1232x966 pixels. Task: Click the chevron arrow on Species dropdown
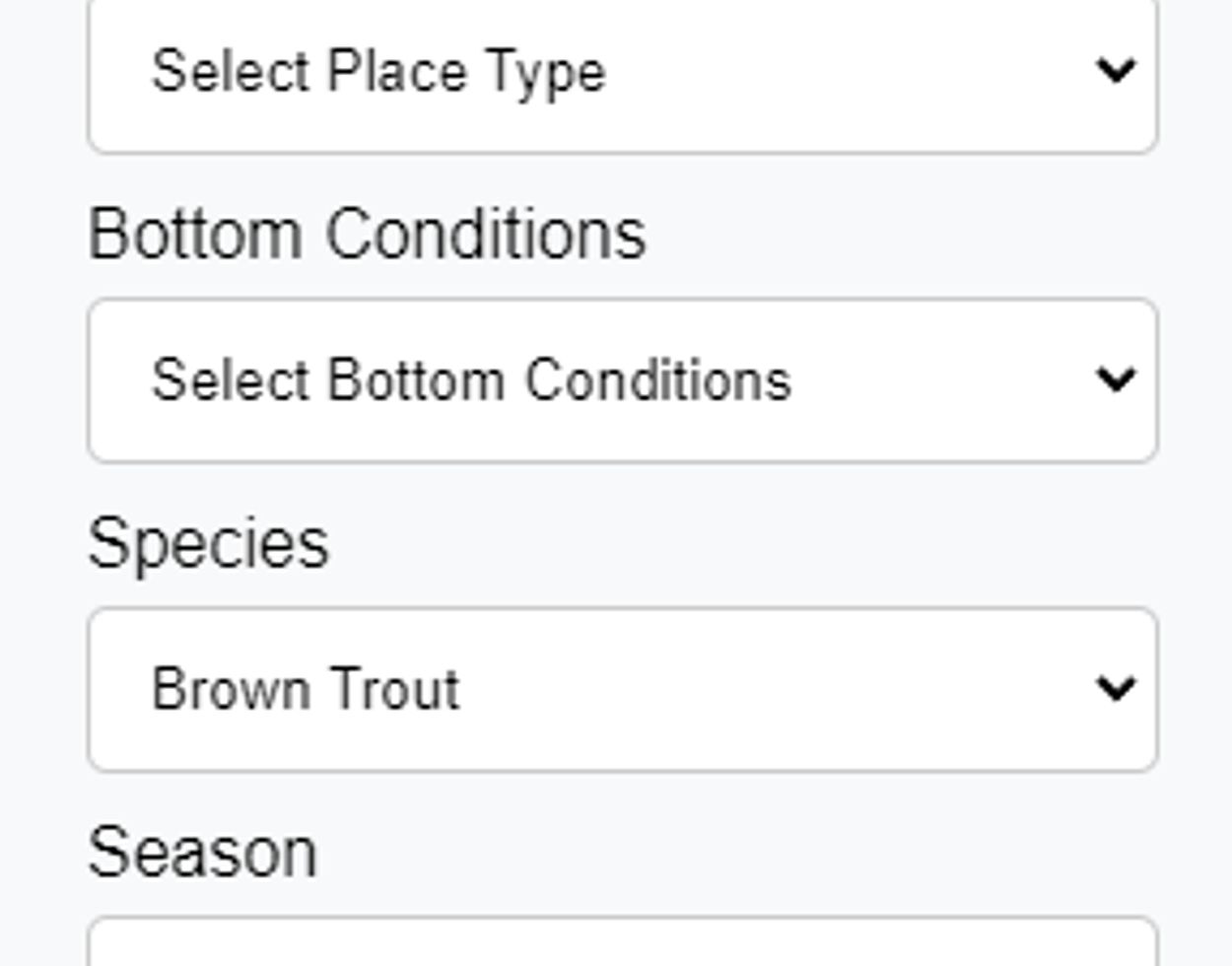point(1115,688)
